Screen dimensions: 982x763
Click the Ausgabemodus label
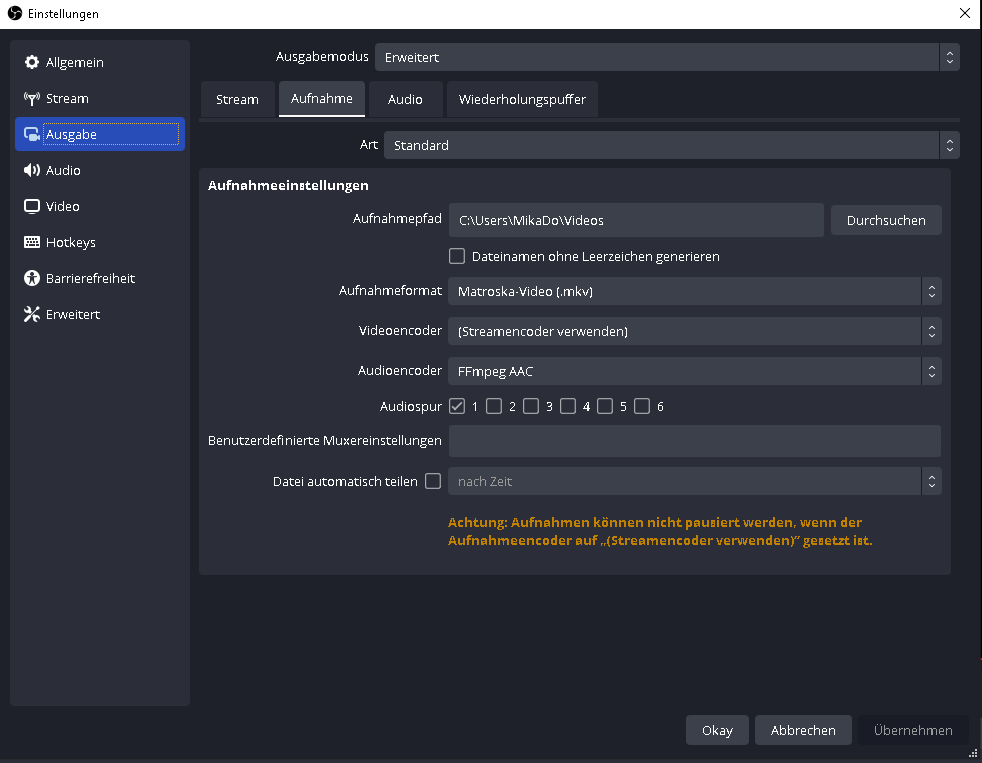tap(322, 56)
